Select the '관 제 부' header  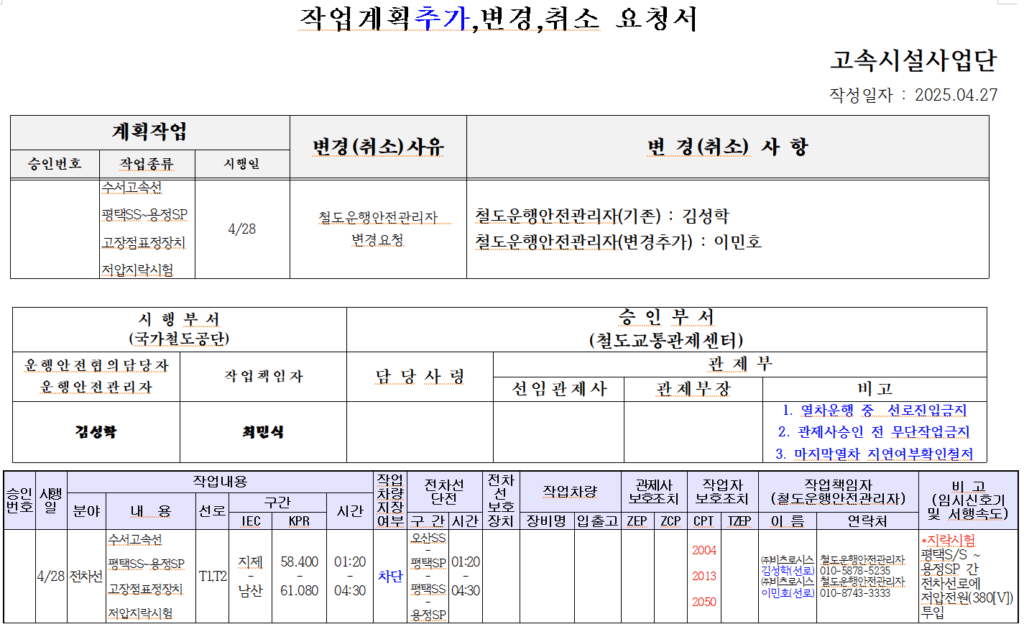point(740,364)
